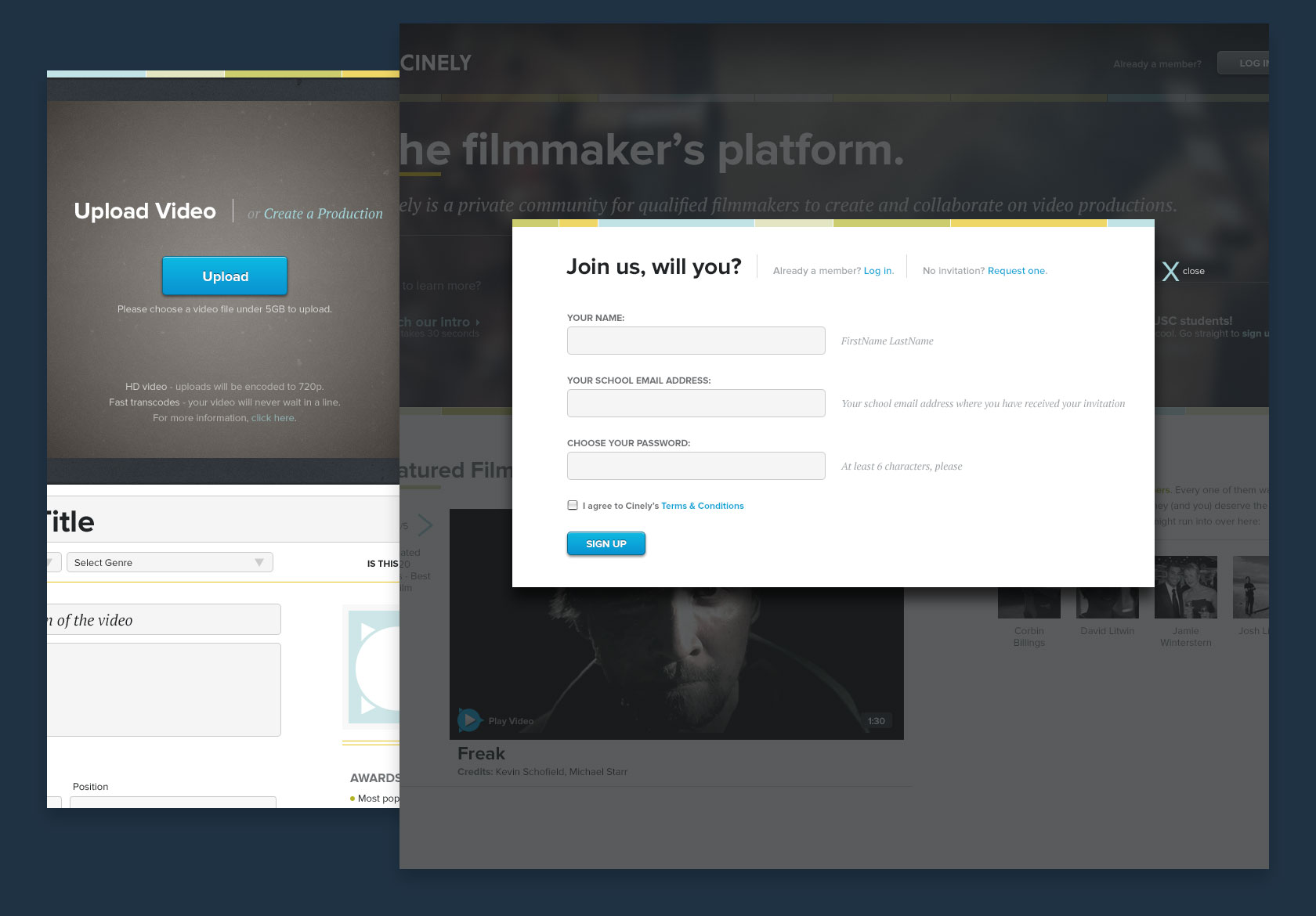Screen dimensions: 1316x916
Task: Click the Choose Your Password field
Action: pyautogui.click(x=696, y=466)
